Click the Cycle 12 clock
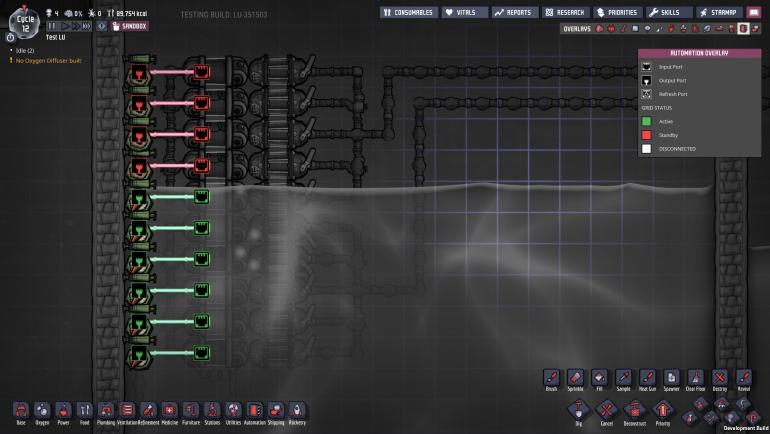This screenshot has width=770, height=434. pyautogui.click(x=25, y=23)
